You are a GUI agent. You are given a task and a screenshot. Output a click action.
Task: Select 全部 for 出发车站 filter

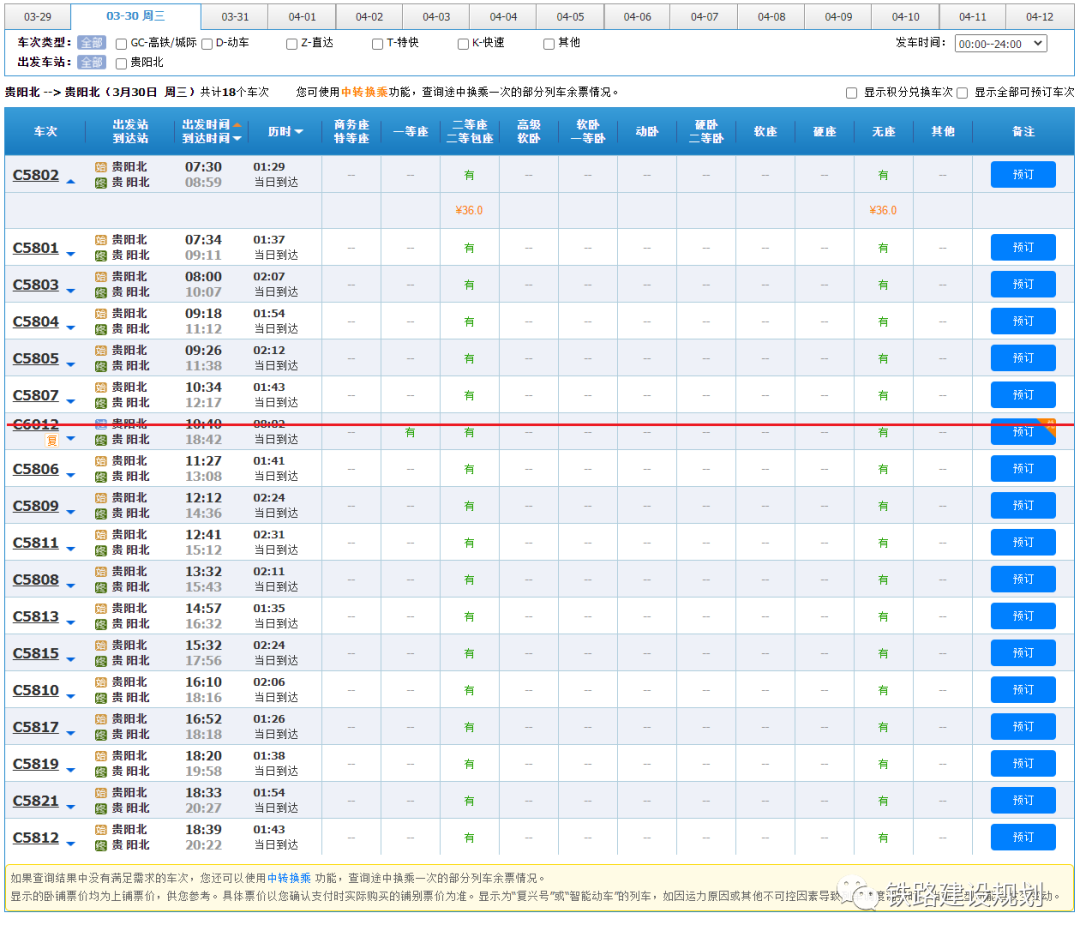point(91,63)
